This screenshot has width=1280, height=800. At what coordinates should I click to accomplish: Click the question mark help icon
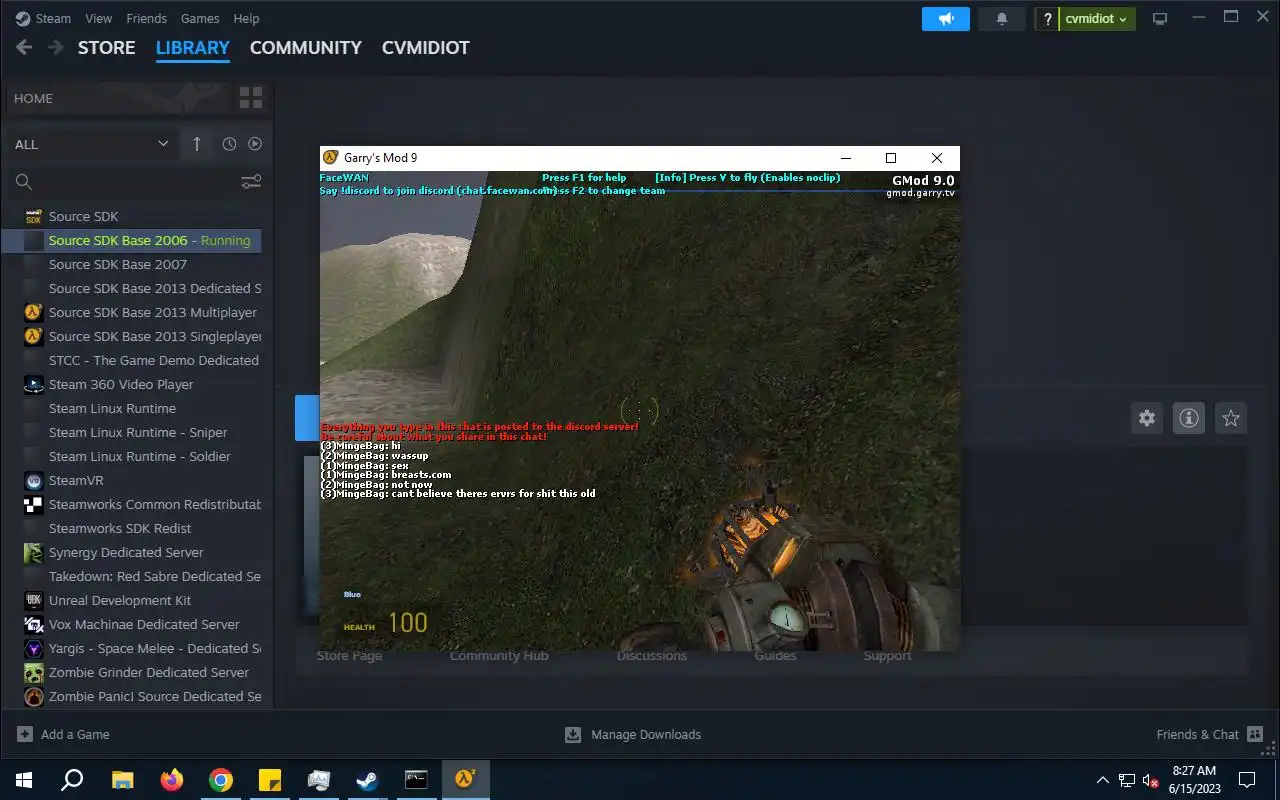click(1047, 19)
